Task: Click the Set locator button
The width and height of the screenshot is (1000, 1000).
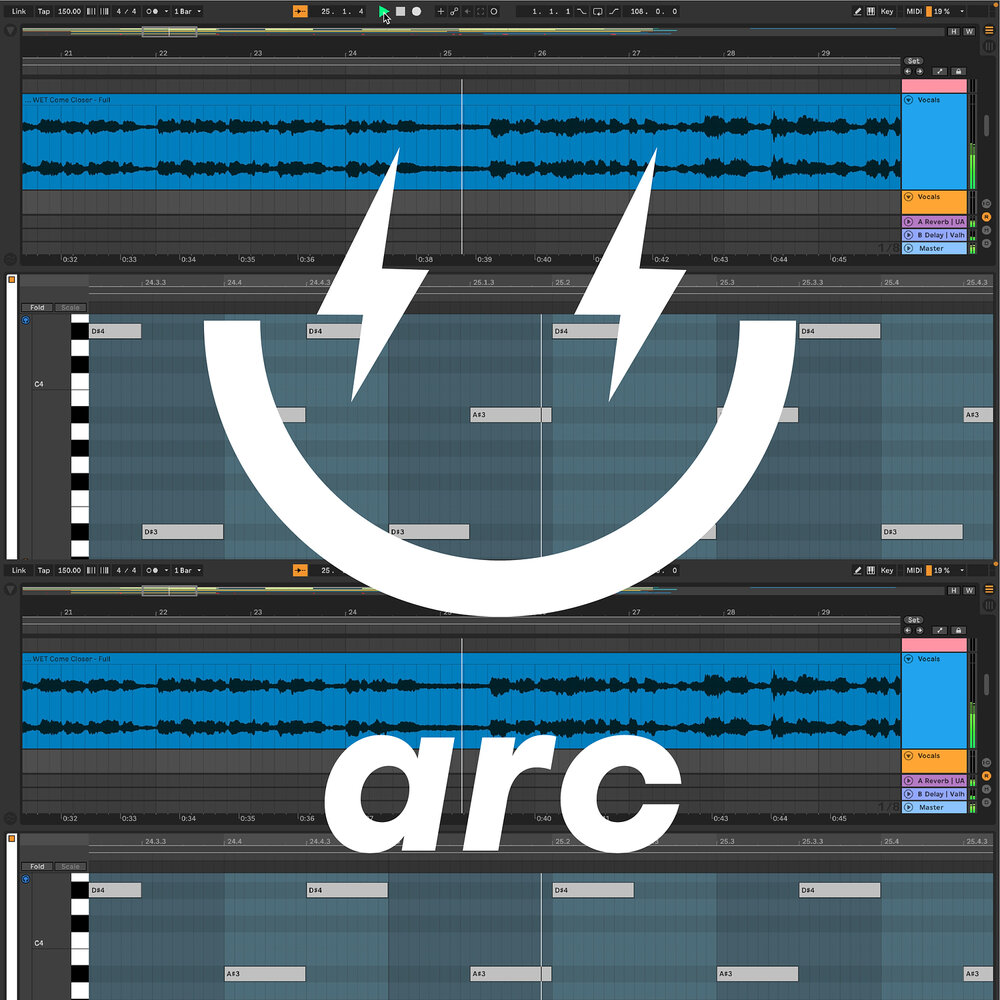Action: [x=913, y=61]
